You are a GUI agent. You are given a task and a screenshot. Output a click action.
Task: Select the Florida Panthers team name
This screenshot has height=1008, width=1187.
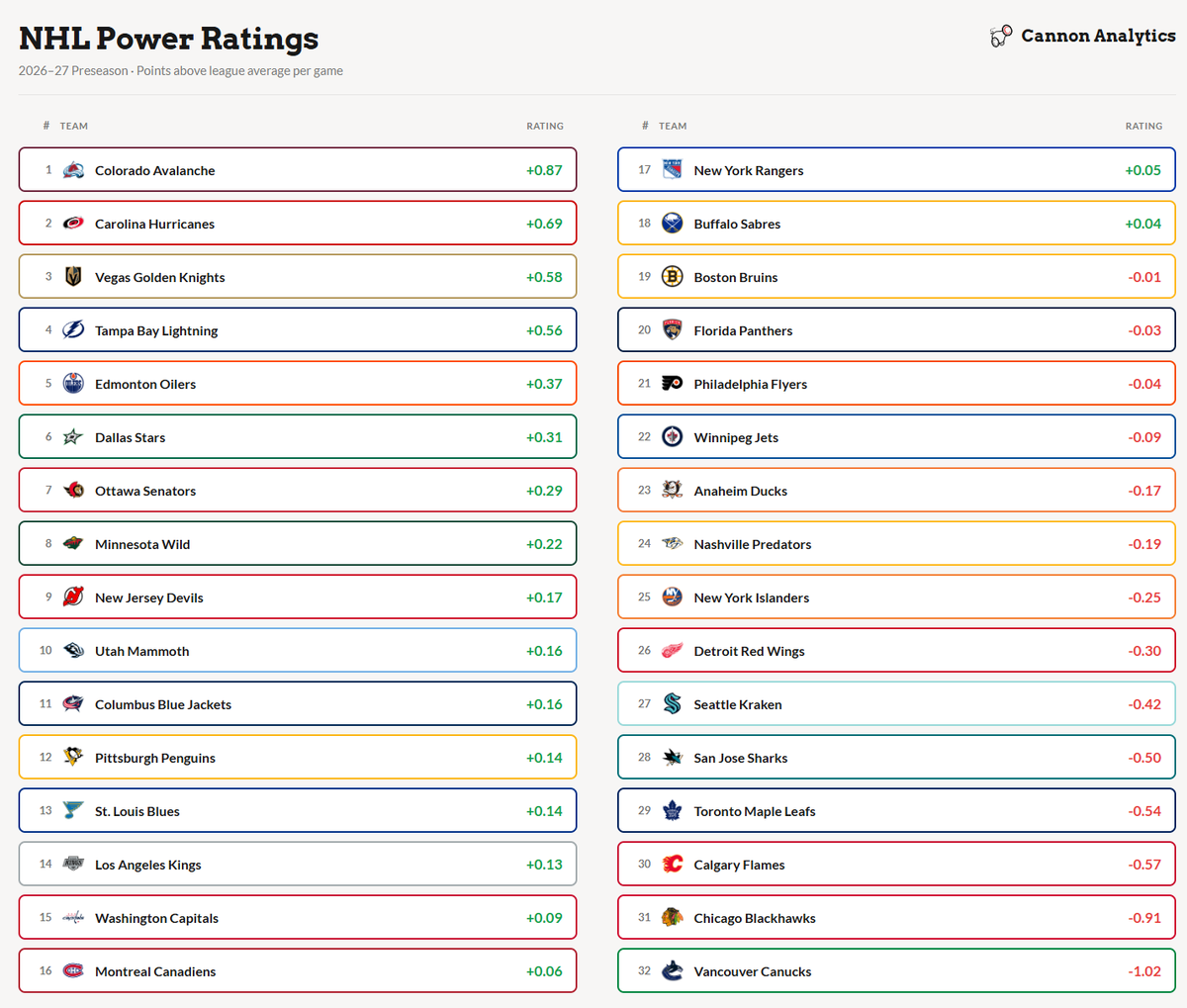coord(743,330)
